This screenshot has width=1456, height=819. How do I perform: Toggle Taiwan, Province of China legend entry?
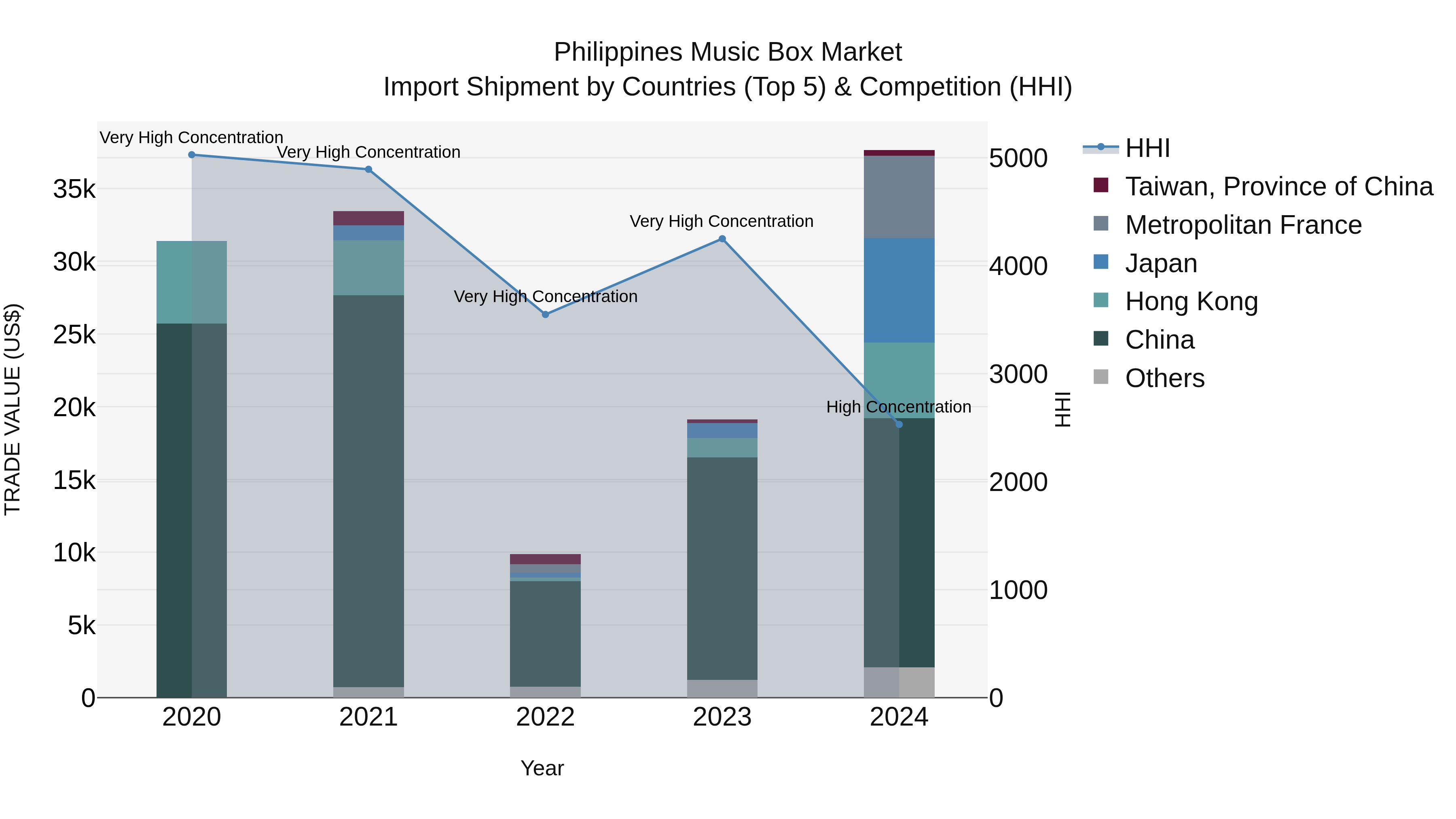(1263, 186)
